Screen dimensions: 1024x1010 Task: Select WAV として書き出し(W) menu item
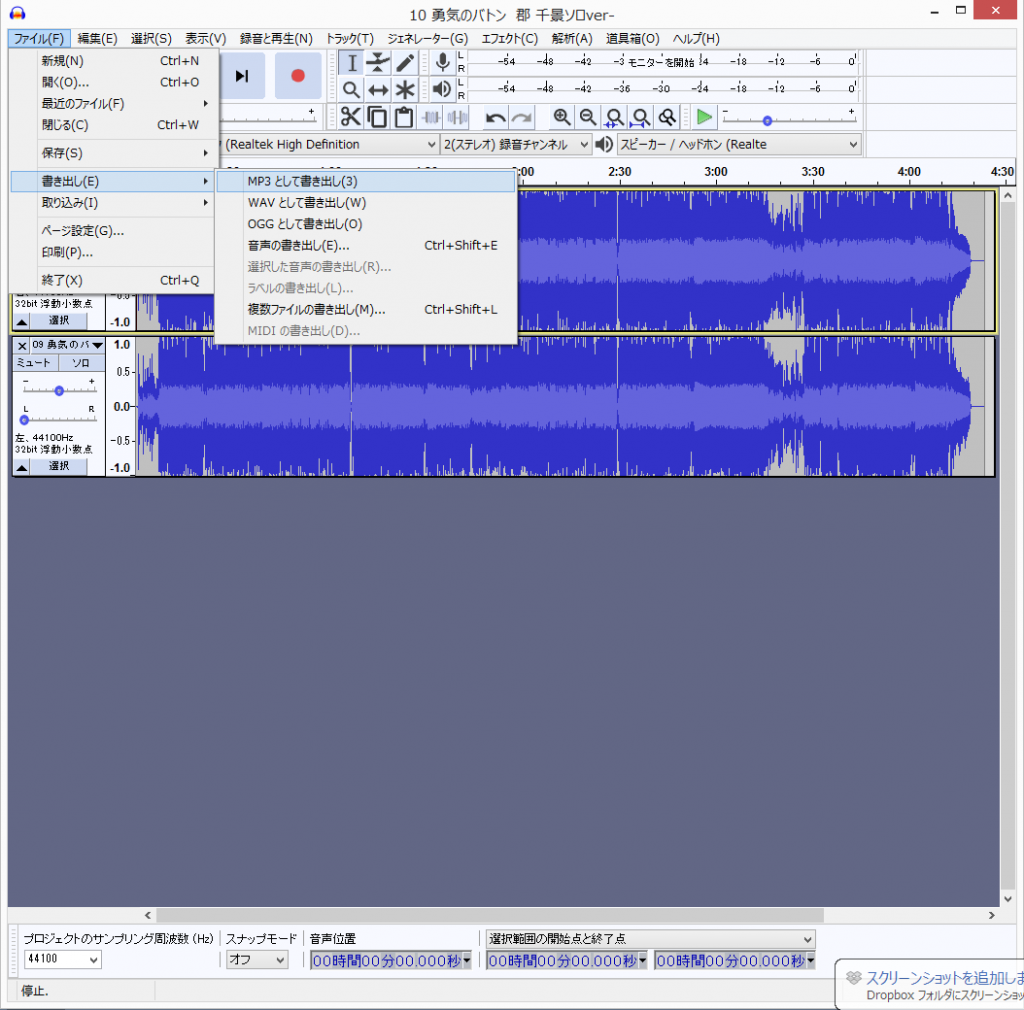(x=306, y=203)
